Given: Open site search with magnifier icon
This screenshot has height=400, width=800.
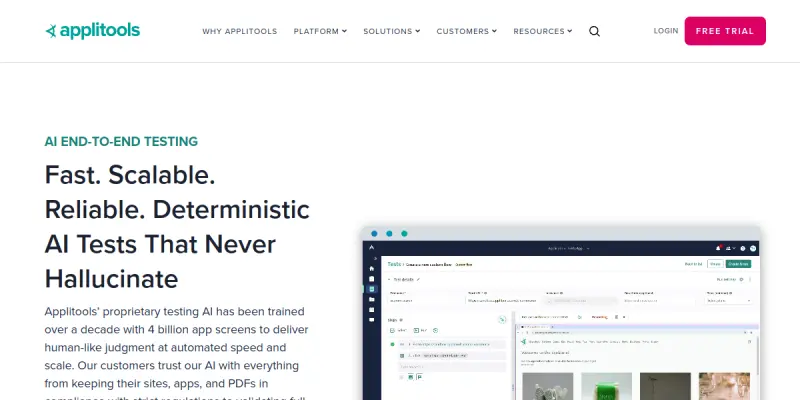Looking at the screenshot, I should pyautogui.click(x=594, y=31).
